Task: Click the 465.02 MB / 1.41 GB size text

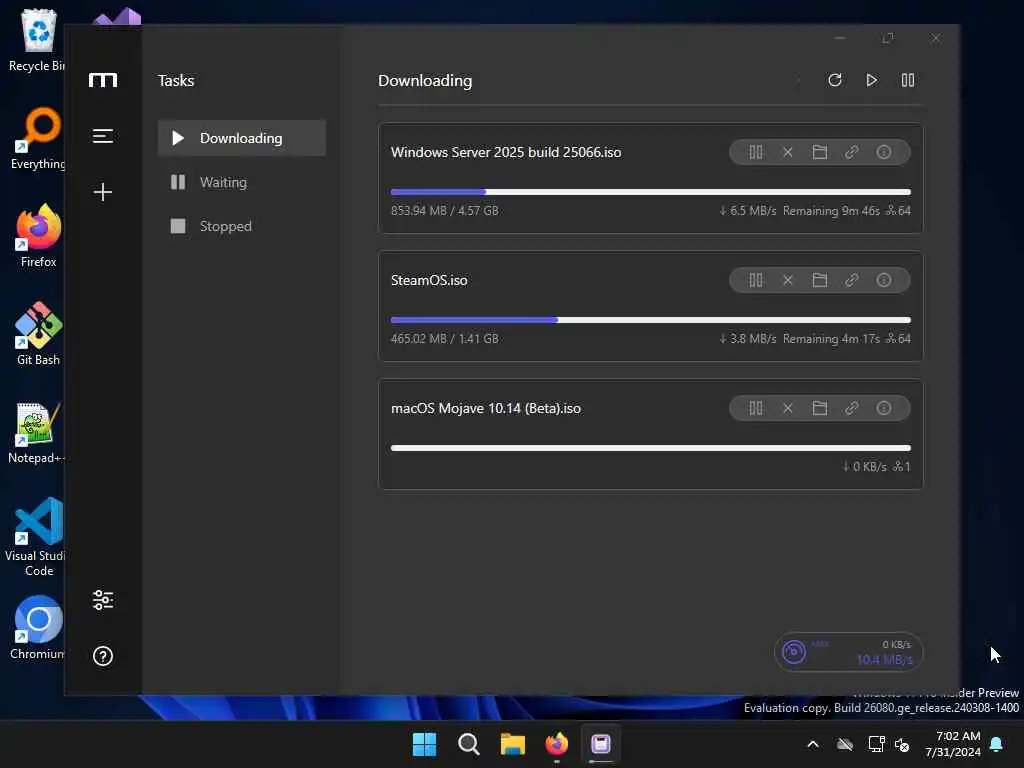Action: [445, 339]
